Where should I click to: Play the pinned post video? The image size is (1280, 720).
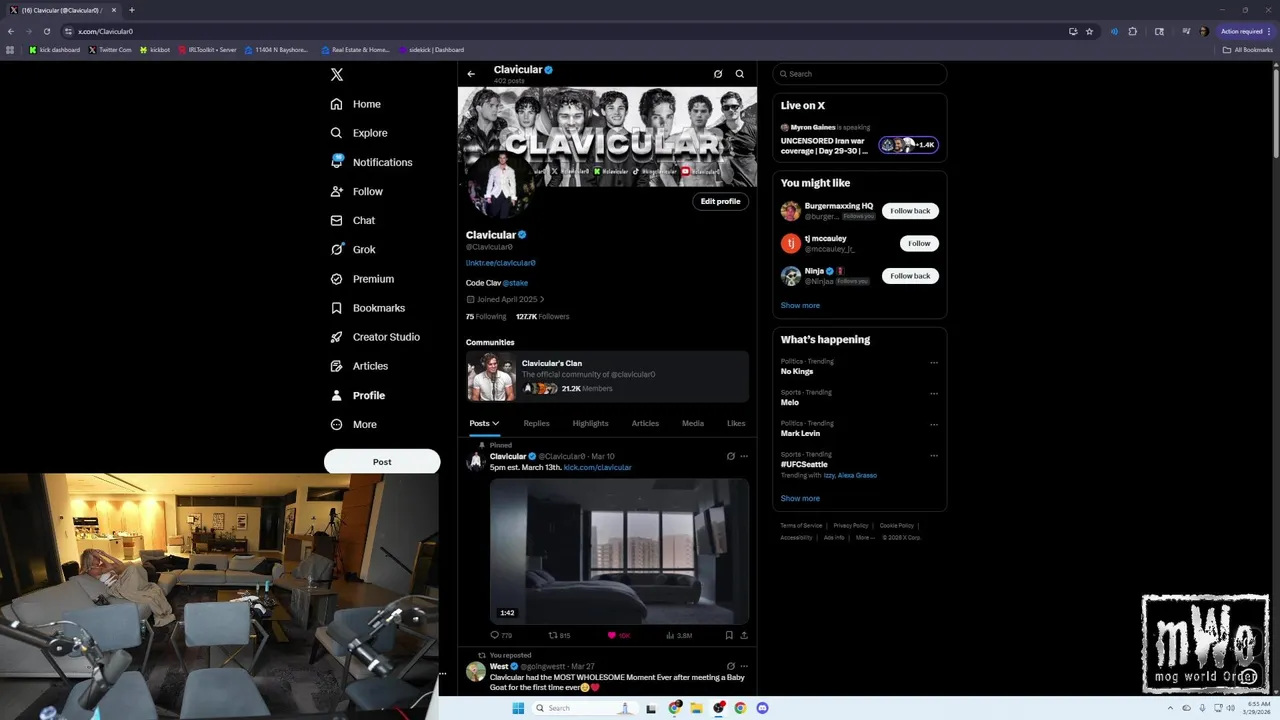tap(619, 551)
